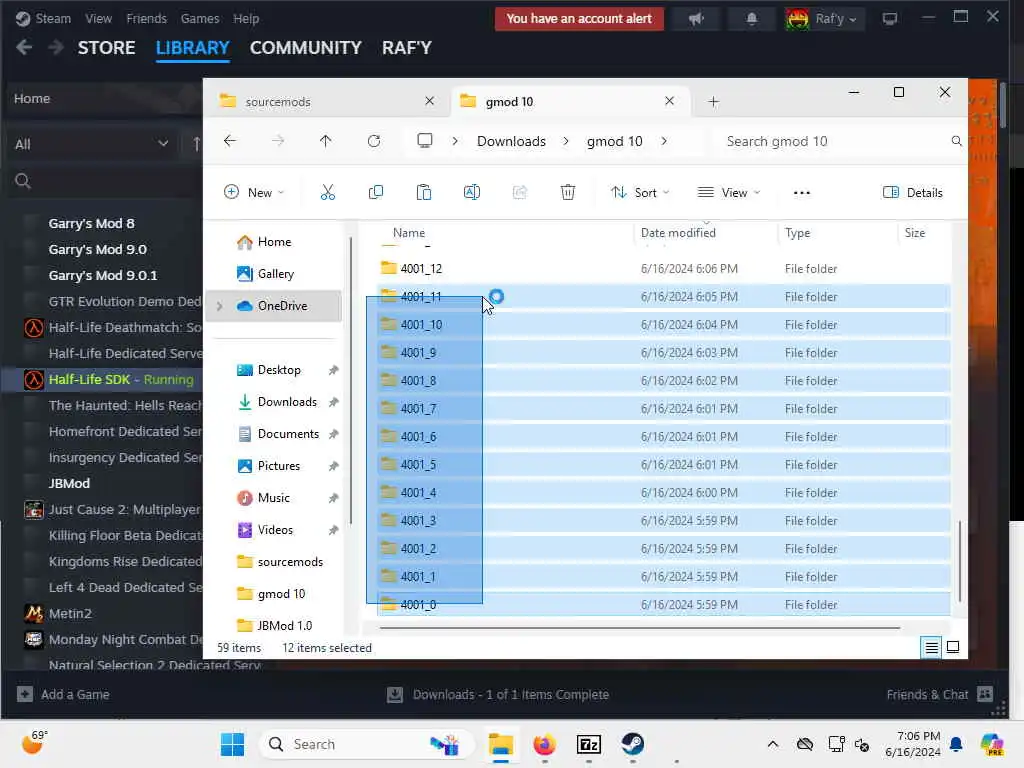Refresh the gmod 10 folder
This screenshot has width=1024, height=768.
click(x=374, y=141)
